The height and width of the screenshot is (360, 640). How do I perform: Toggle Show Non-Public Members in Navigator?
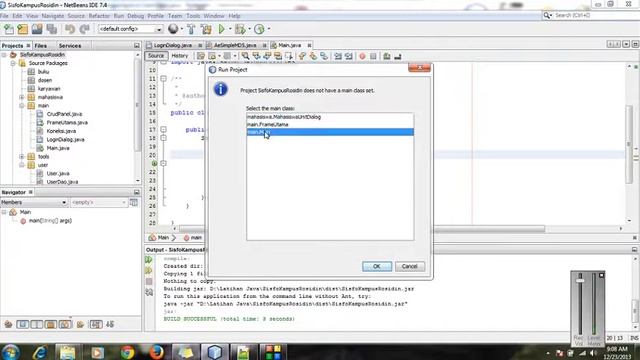point(51,324)
